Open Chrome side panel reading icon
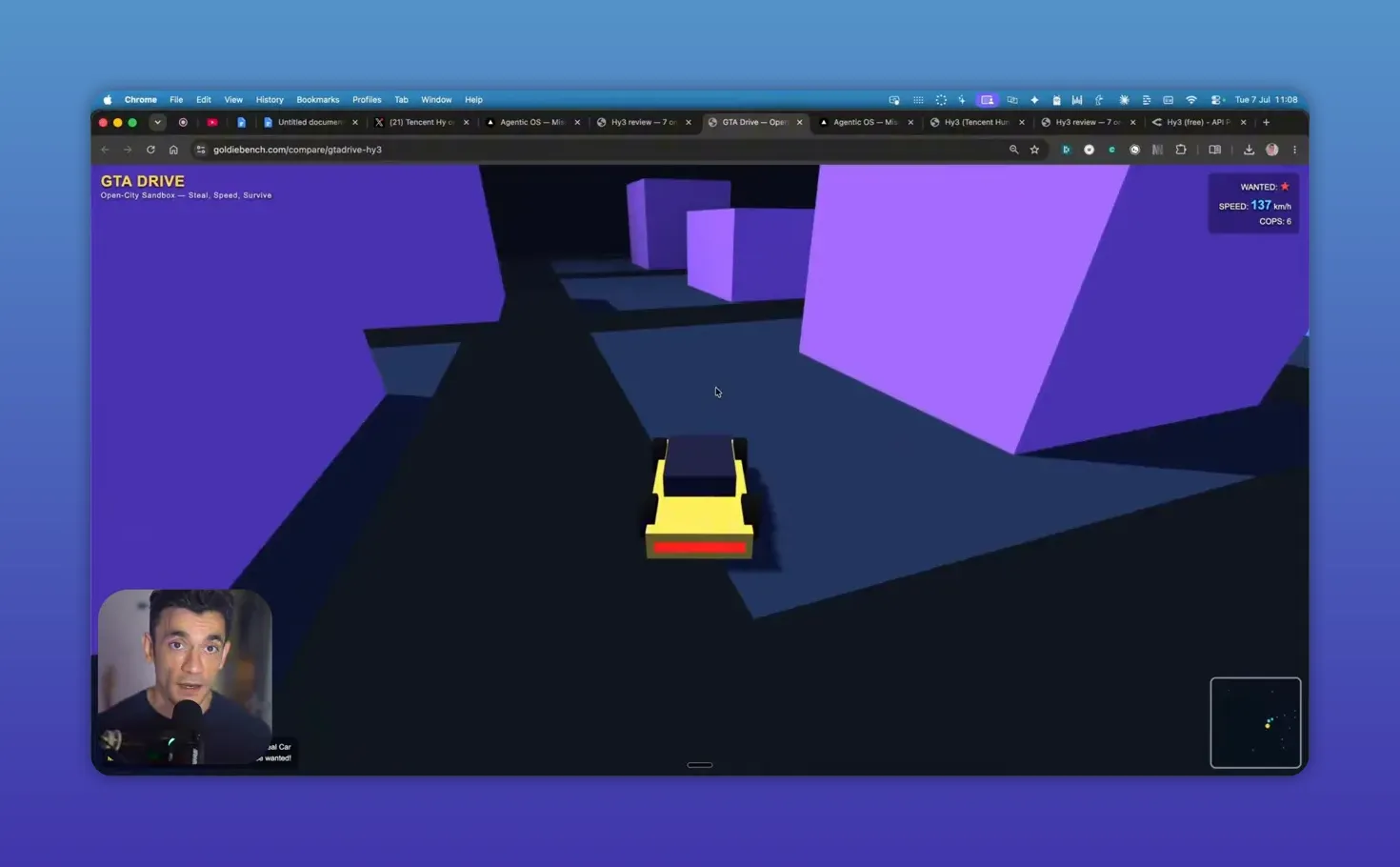Image resolution: width=1400 pixels, height=867 pixels. 1215,150
